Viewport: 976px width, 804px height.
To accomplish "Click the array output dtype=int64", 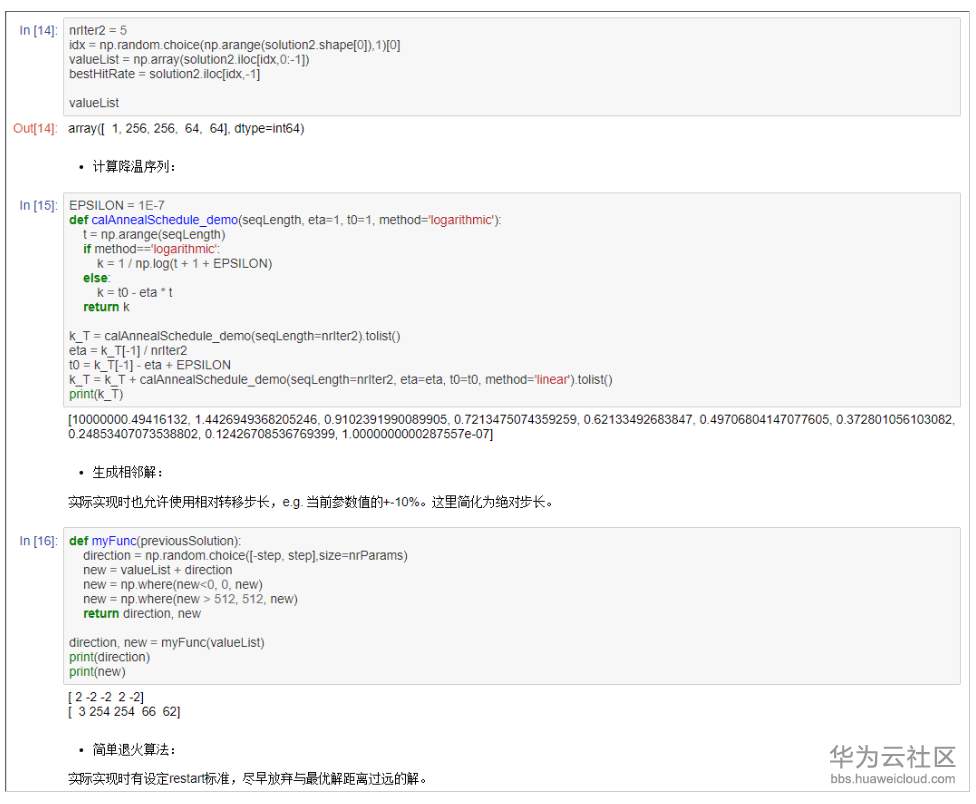I will [186, 128].
